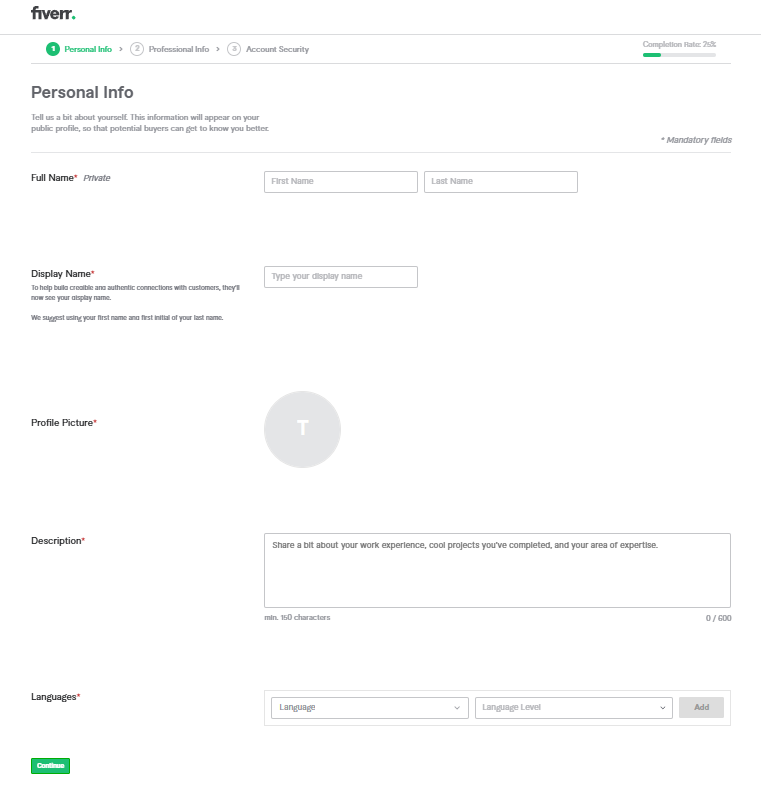Expand the Language Level dropdown
This screenshot has height=786, width=761.
pos(573,708)
